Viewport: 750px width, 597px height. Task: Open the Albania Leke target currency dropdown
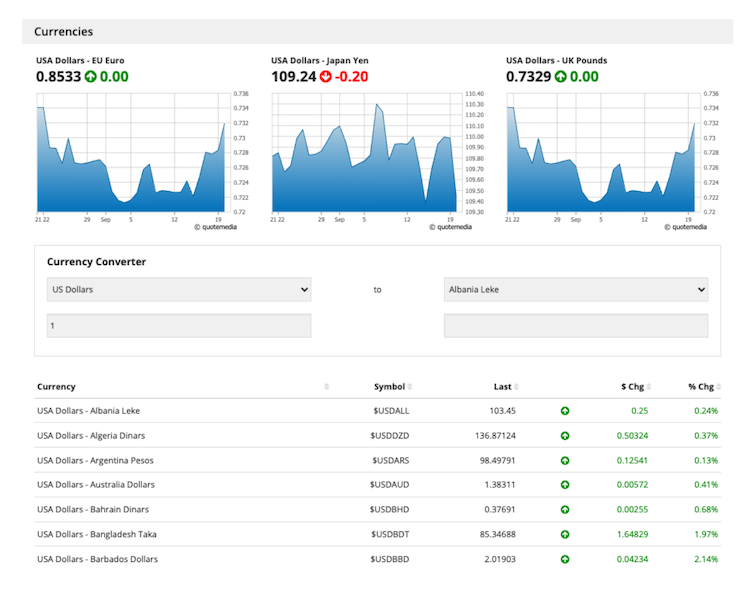point(575,290)
